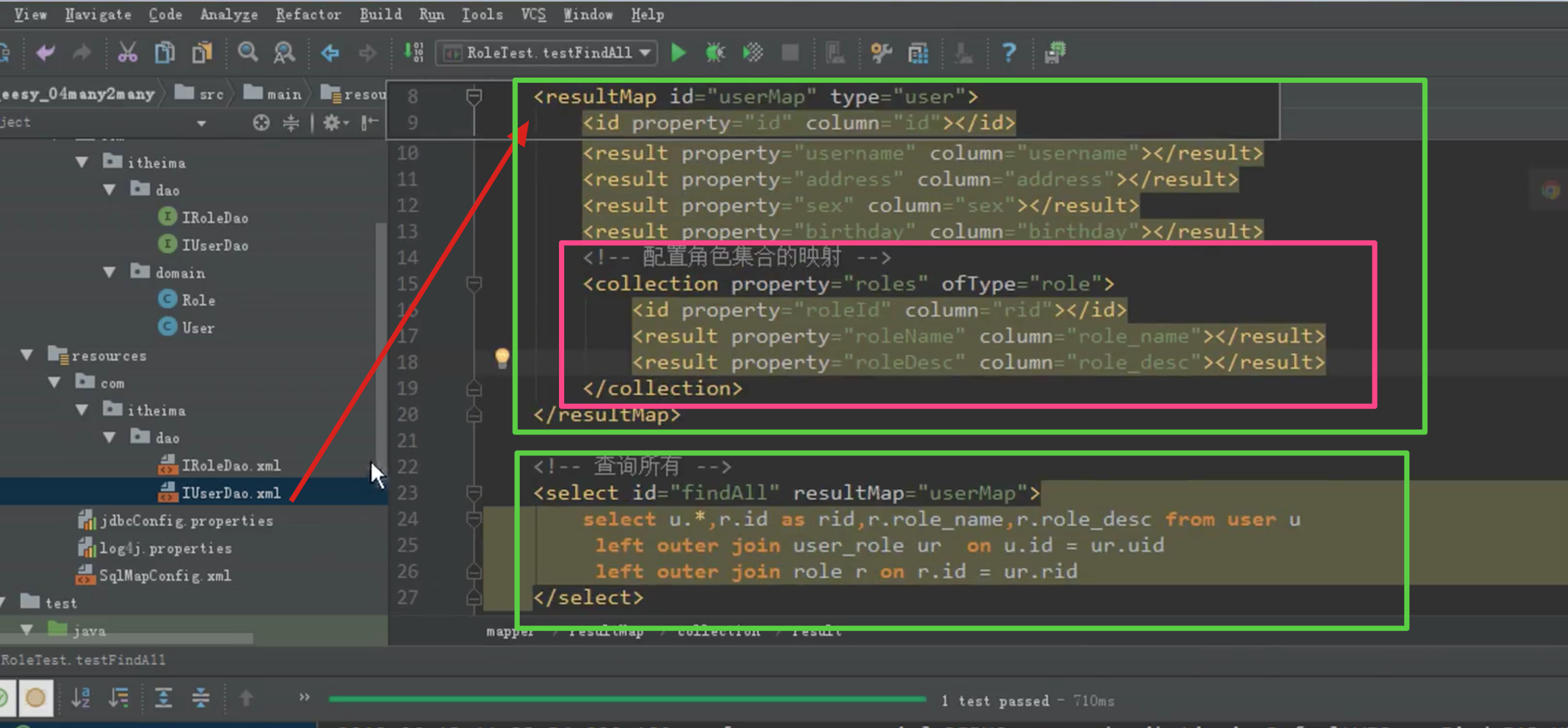Click the green test progress bar
This screenshot has width=1568, height=728.
tap(626, 699)
